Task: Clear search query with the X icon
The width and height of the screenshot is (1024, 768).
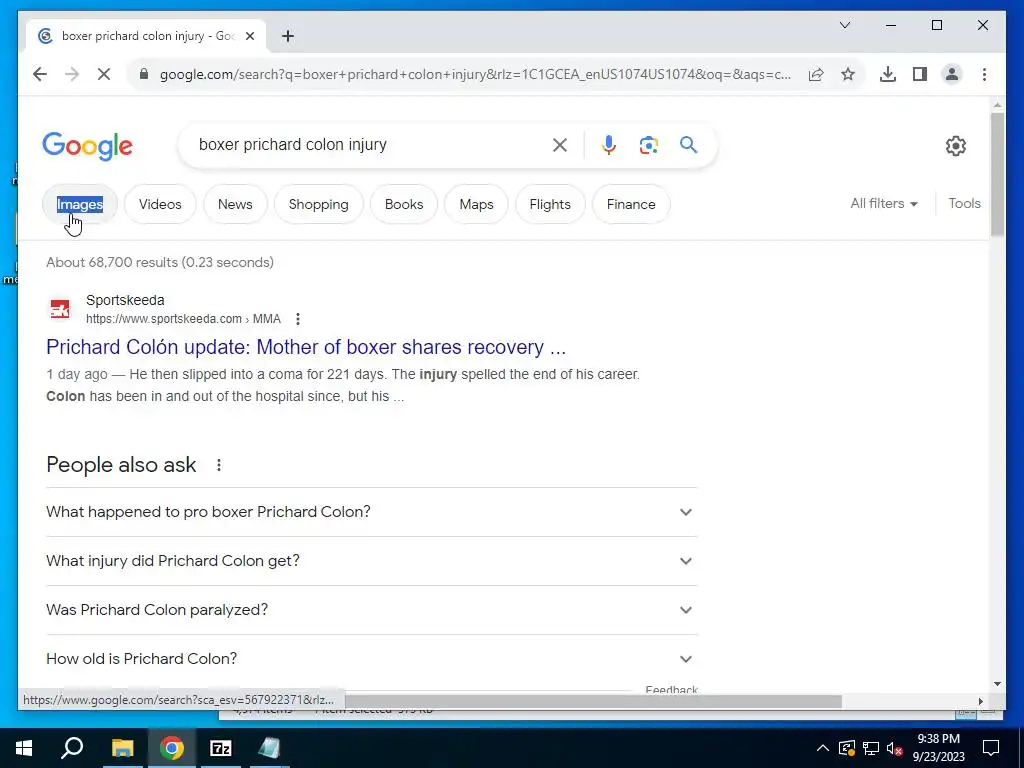Action: click(560, 145)
